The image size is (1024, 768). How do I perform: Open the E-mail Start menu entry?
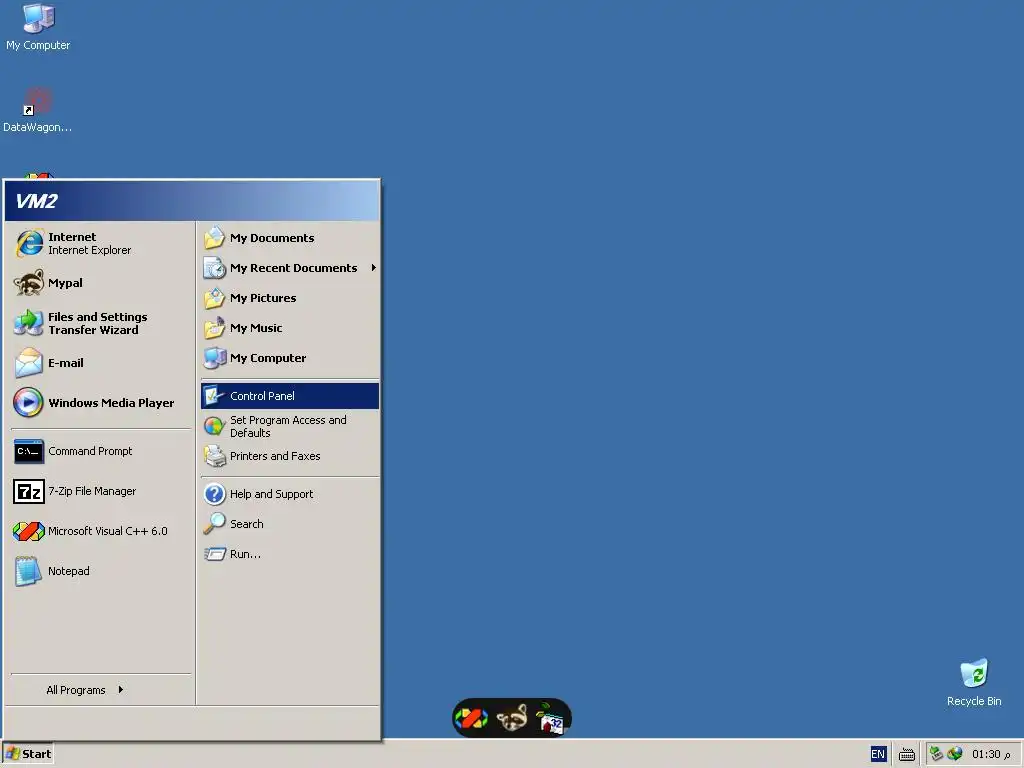pyautogui.click(x=101, y=362)
